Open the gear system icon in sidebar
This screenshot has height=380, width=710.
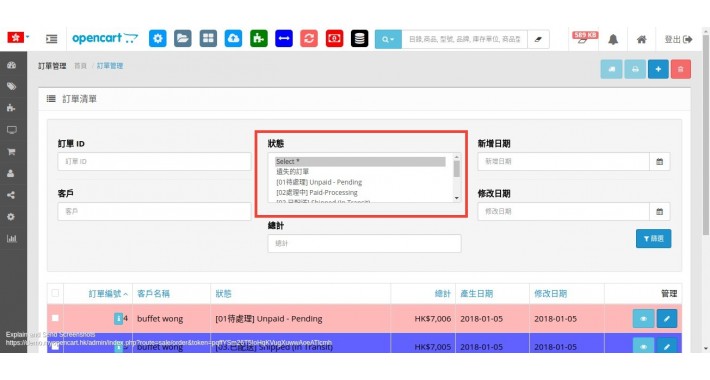[11, 217]
